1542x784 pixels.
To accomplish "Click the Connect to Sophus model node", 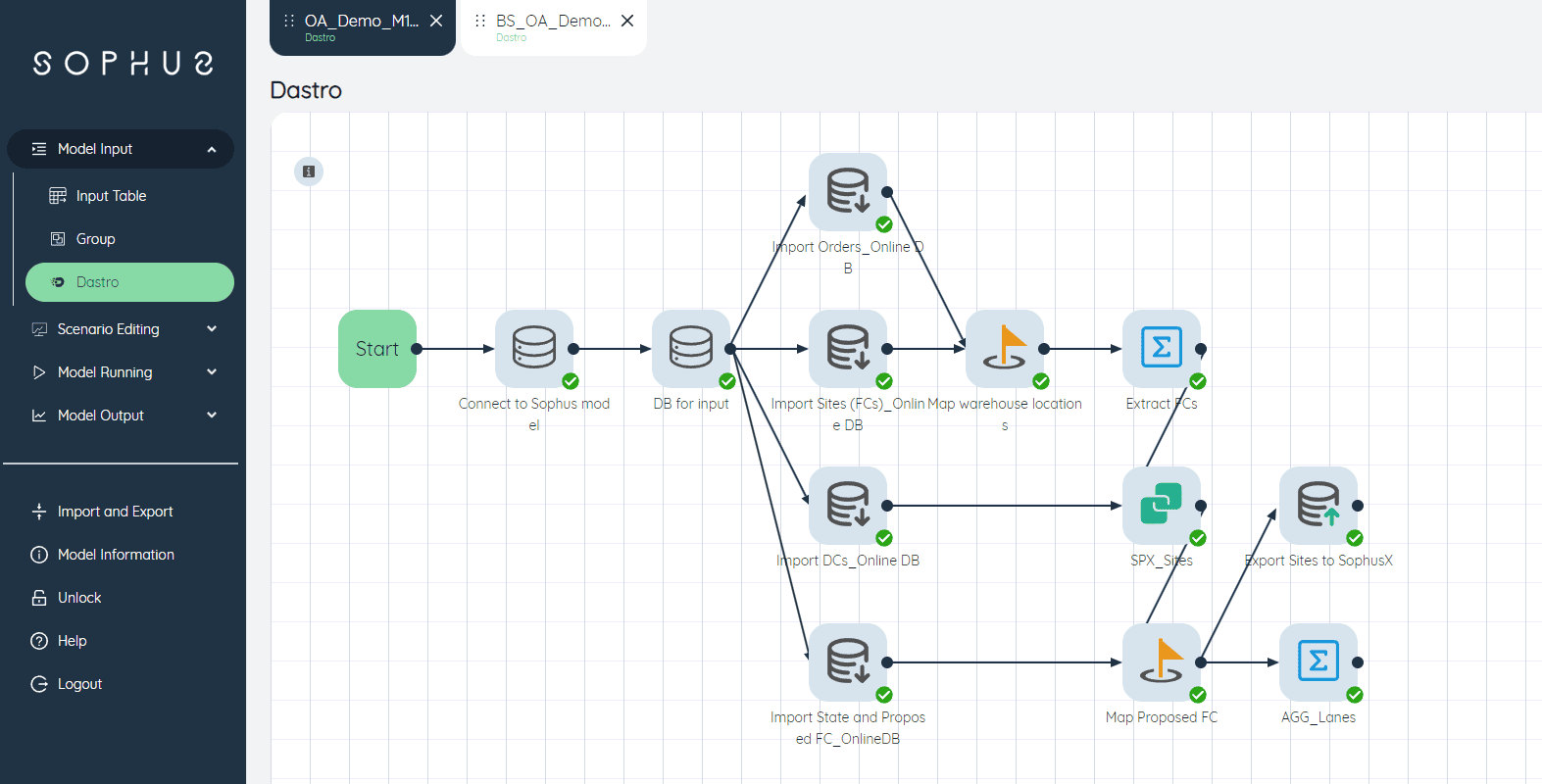I will coord(533,348).
